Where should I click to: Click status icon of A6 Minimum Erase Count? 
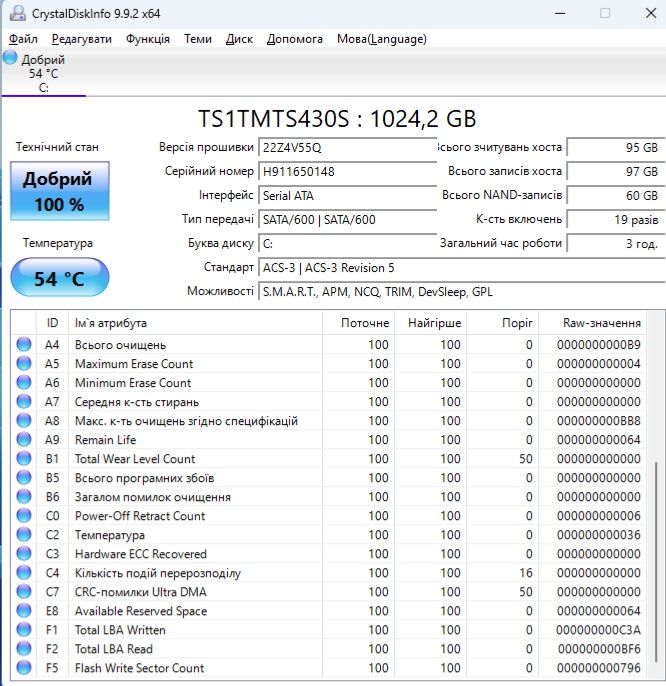pyautogui.click(x=24, y=382)
